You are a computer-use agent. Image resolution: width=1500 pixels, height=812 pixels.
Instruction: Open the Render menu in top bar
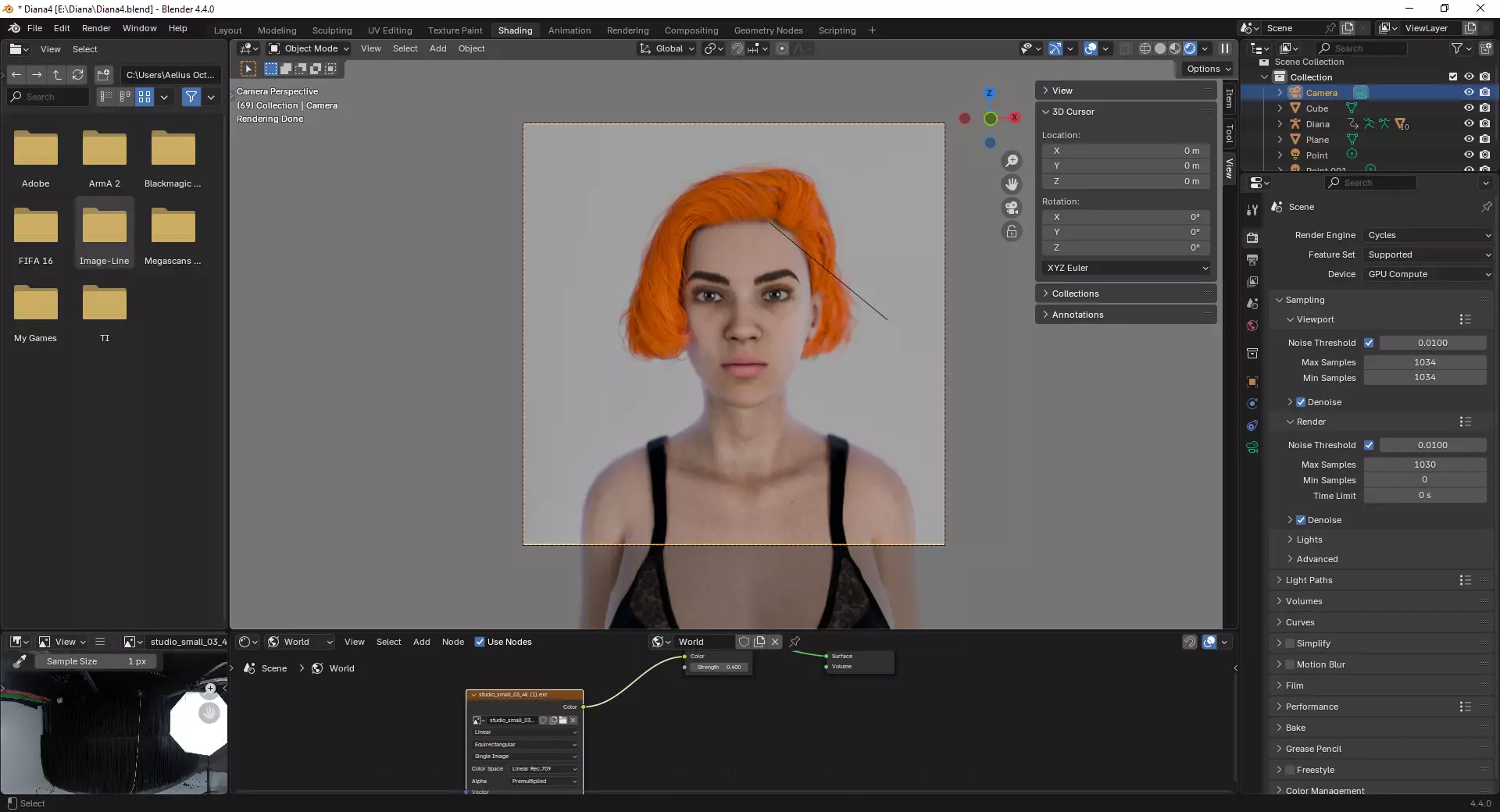[x=96, y=28]
